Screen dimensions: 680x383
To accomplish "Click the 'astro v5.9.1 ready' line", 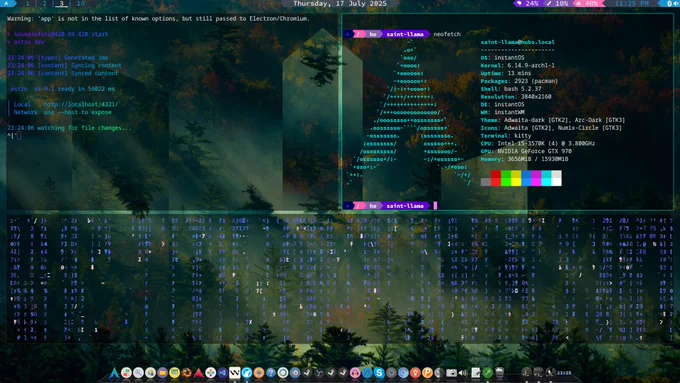I will tap(63, 89).
